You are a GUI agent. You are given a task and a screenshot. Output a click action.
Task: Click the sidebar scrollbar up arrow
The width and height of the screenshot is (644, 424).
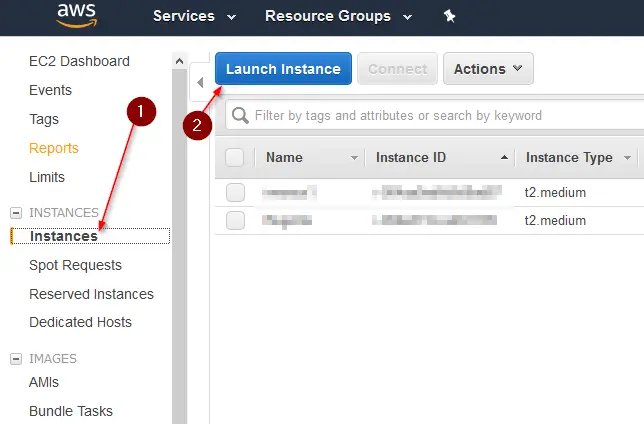(x=179, y=61)
